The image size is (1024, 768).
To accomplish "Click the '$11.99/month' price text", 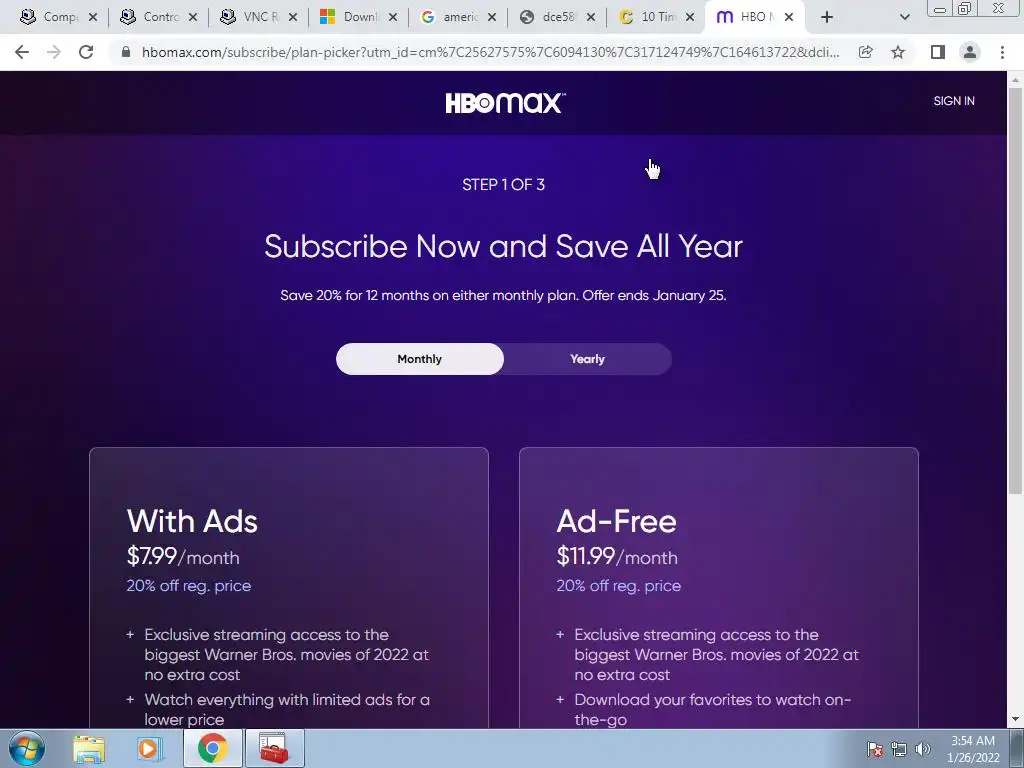I will [617, 556].
